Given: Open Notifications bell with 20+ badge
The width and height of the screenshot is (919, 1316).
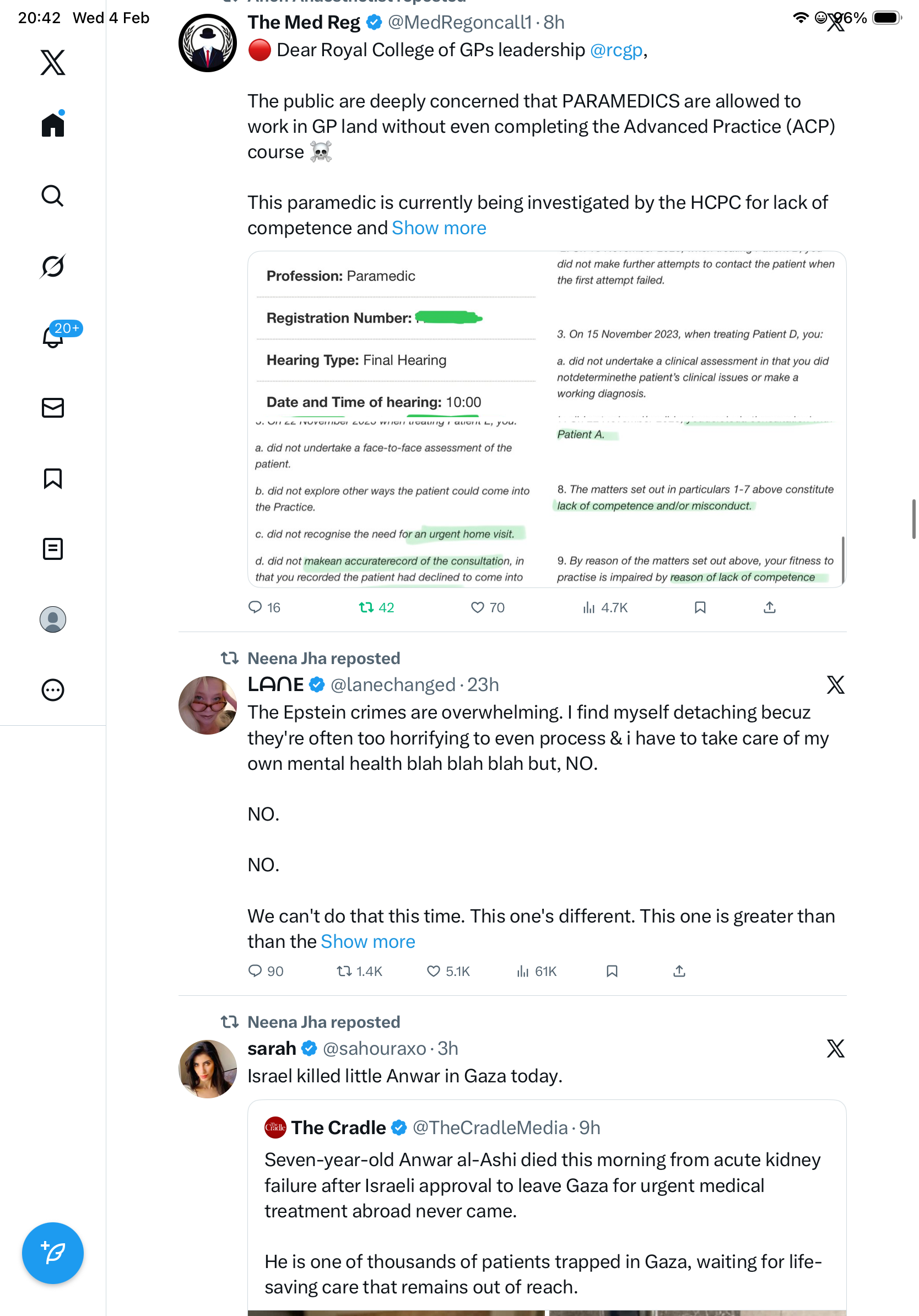Looking at the screenshot, I should point(53,337).
